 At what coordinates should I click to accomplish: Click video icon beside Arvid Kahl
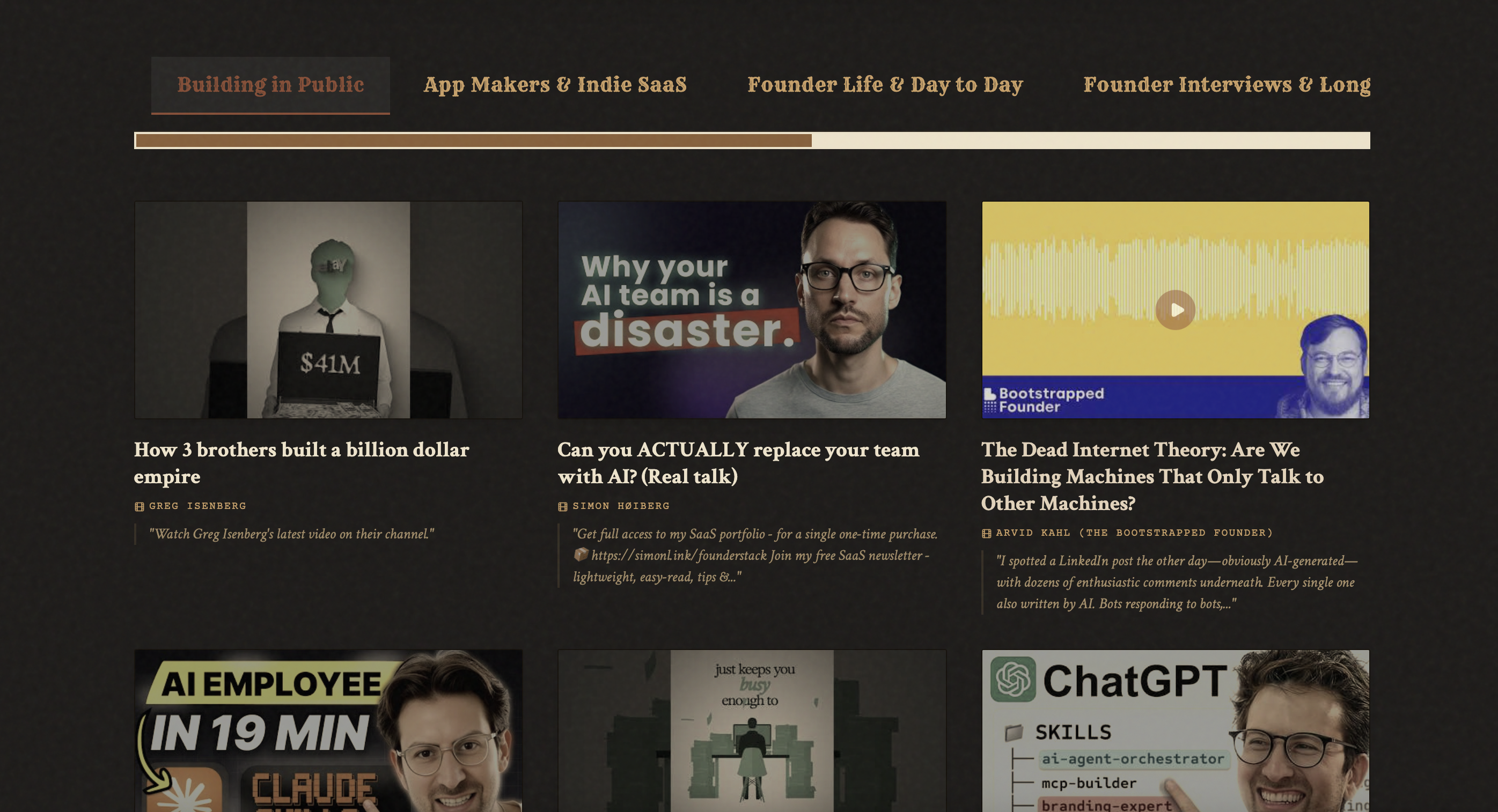986,533
